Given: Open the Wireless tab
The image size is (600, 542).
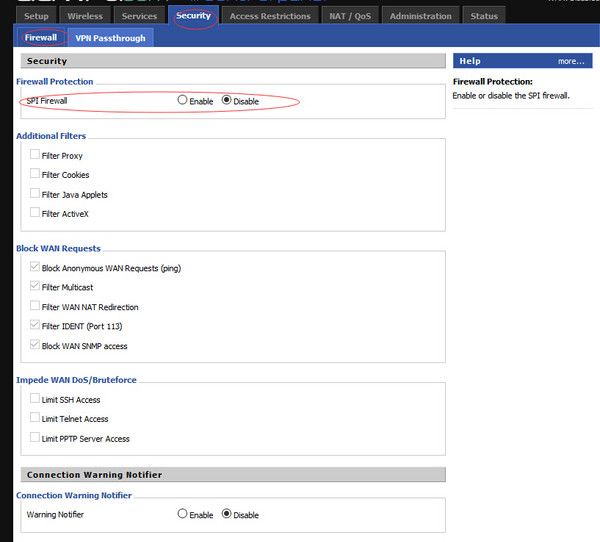Looking at the screenshot, I should pyautogui.click(x=85, y=16).
